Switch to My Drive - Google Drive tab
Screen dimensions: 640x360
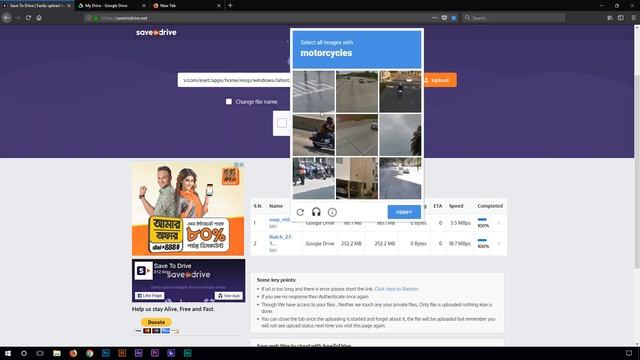coord(106,6)
